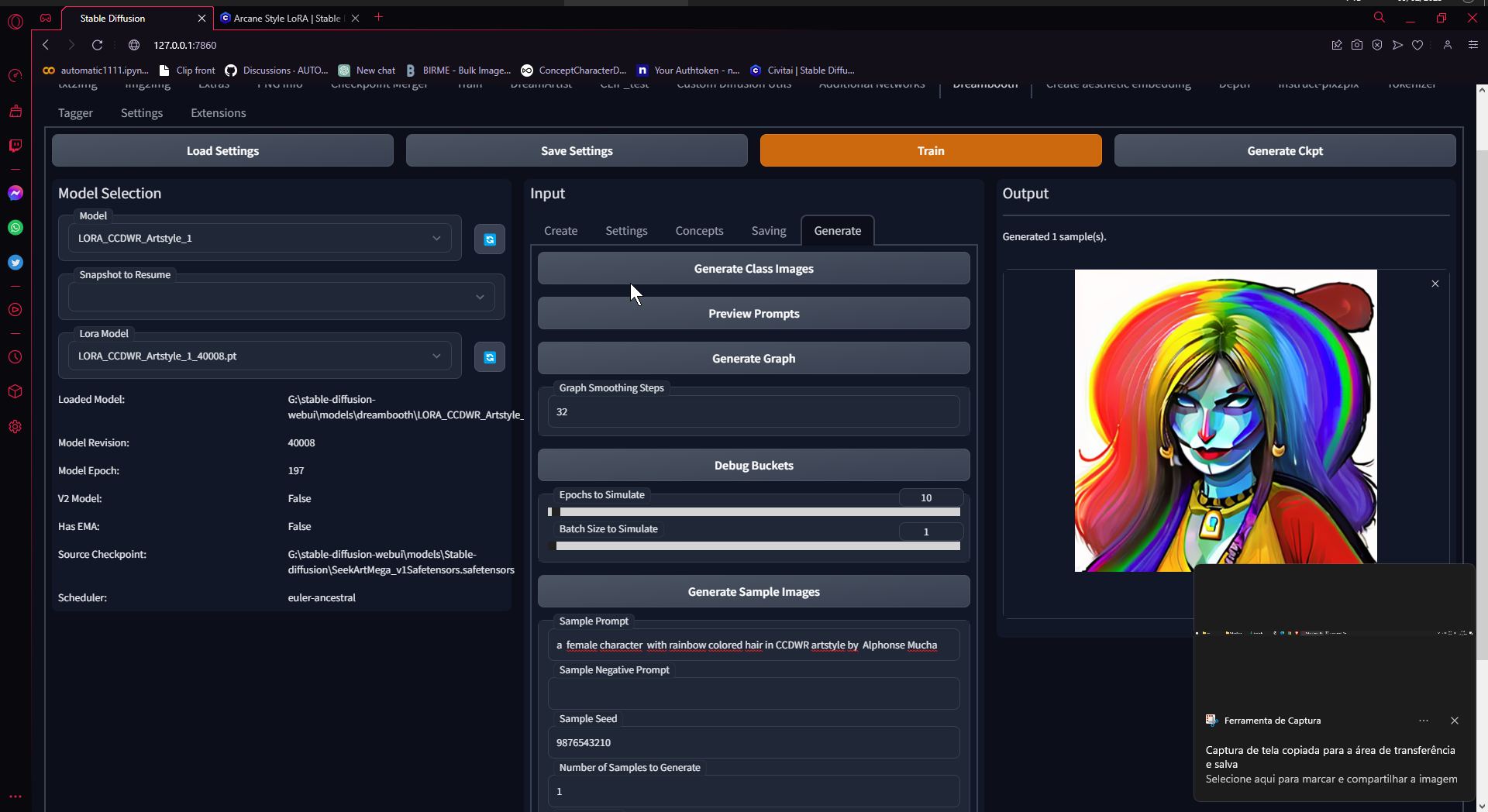Add page to bookmarks with heart icon

point(1417,45)
